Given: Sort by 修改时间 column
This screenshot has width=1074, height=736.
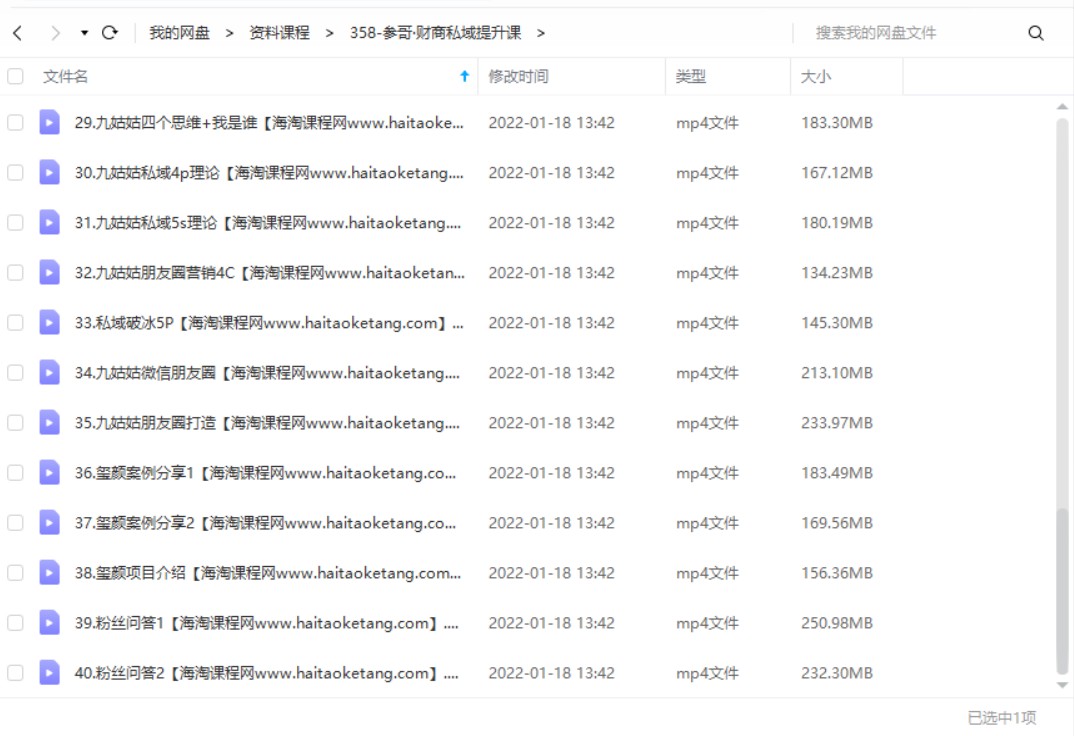Looking at the screenshot, I should click(519, 76).
